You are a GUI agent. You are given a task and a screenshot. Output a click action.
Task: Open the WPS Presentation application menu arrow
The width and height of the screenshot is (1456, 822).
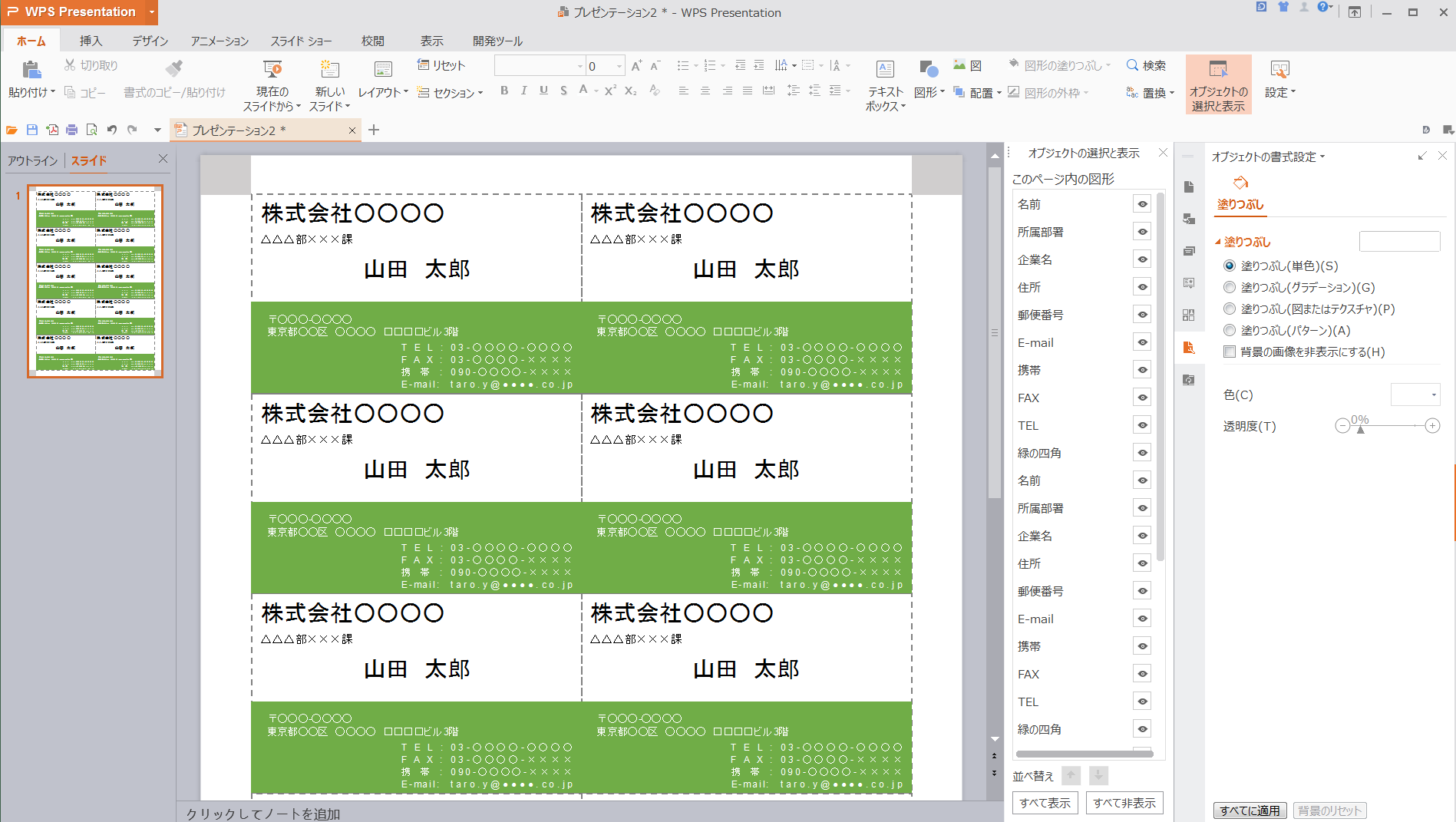pos(152,12)
